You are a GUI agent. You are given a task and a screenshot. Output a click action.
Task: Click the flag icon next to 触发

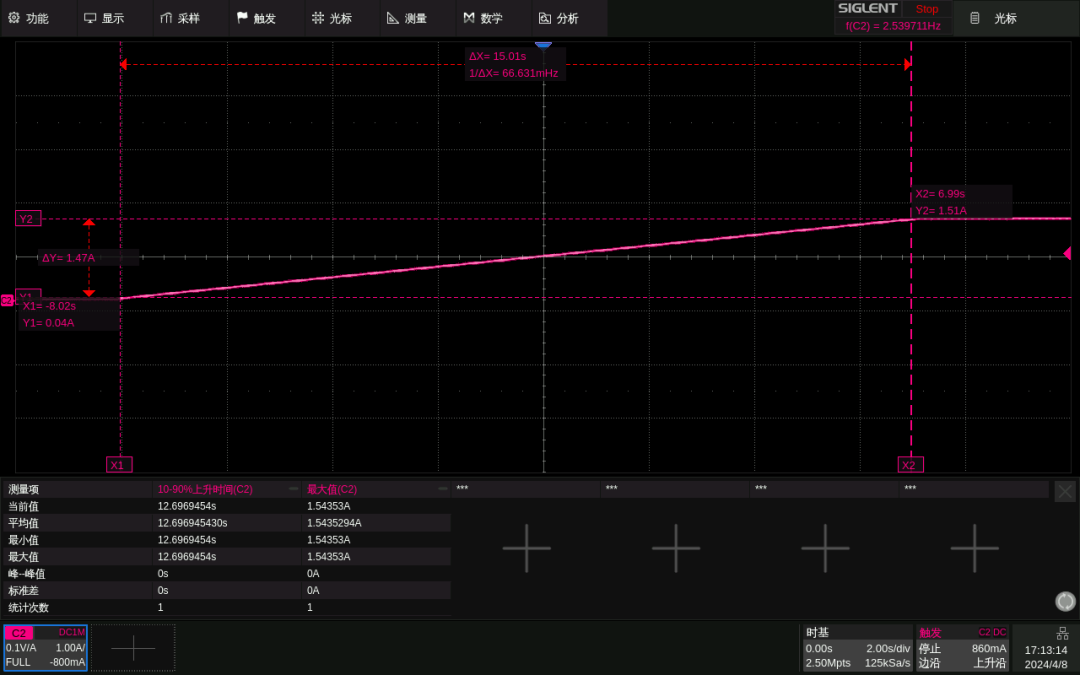242,18
